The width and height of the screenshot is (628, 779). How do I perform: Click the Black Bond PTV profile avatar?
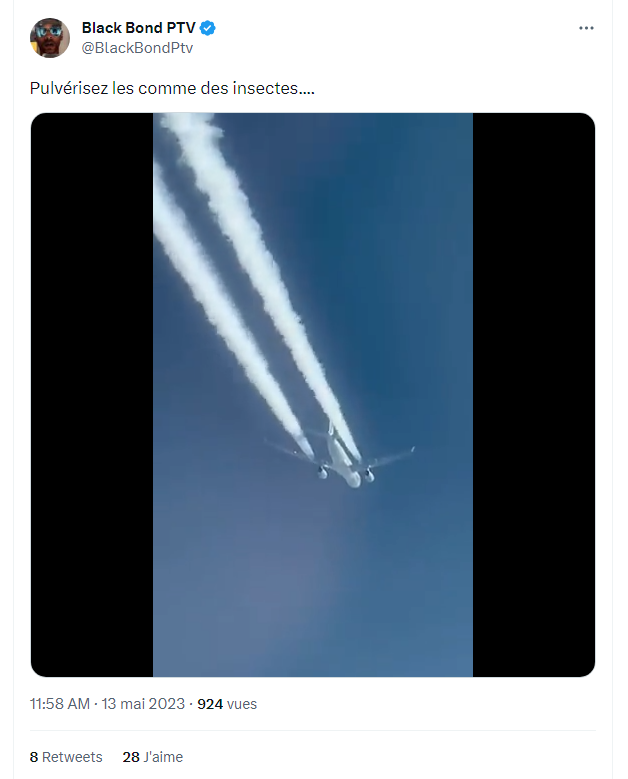(x=50, y=38)
